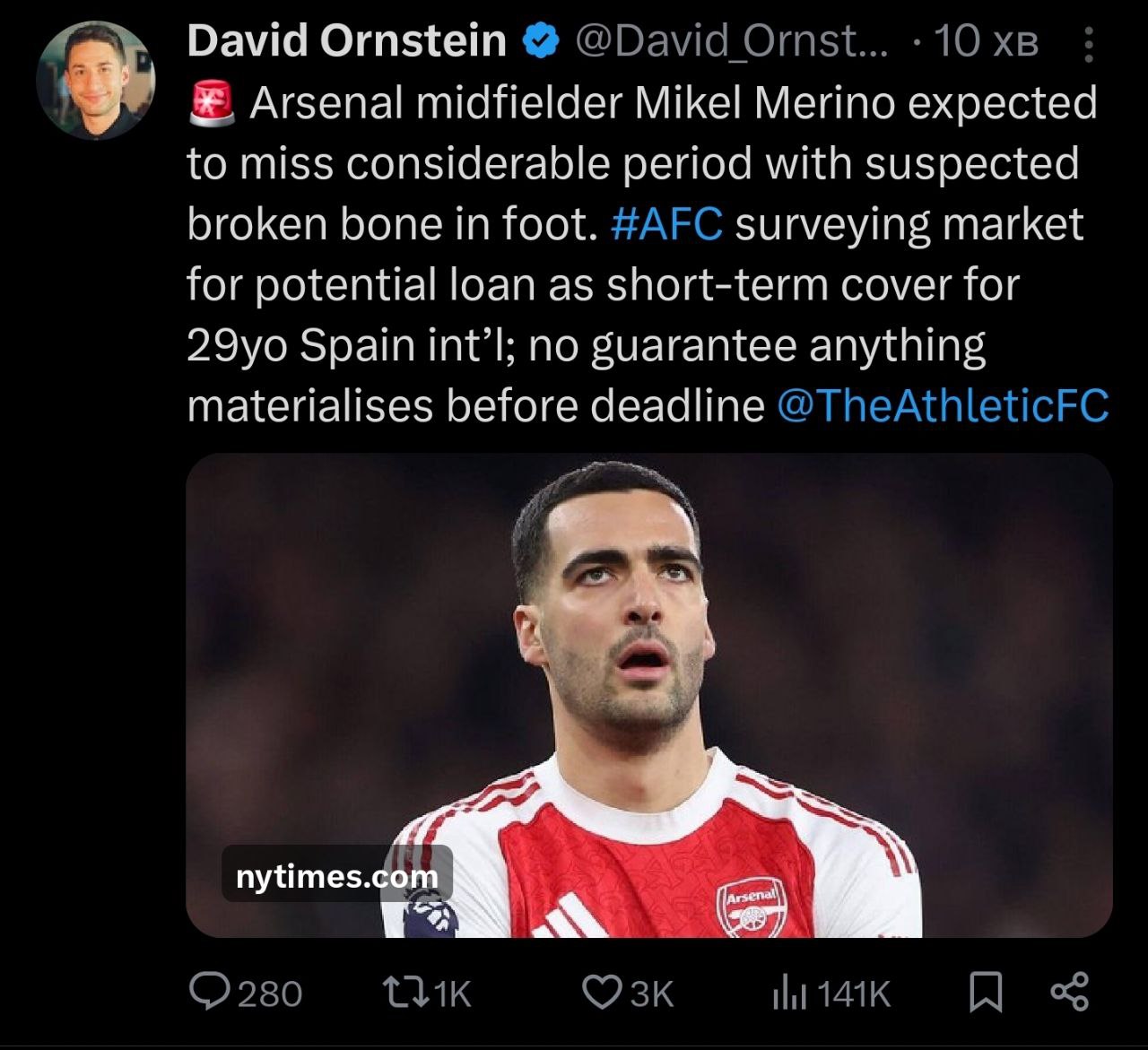Like the tweet with the heart icon
The height and width of the screenshot is (1050, 1148).
(x=601, y=992)
